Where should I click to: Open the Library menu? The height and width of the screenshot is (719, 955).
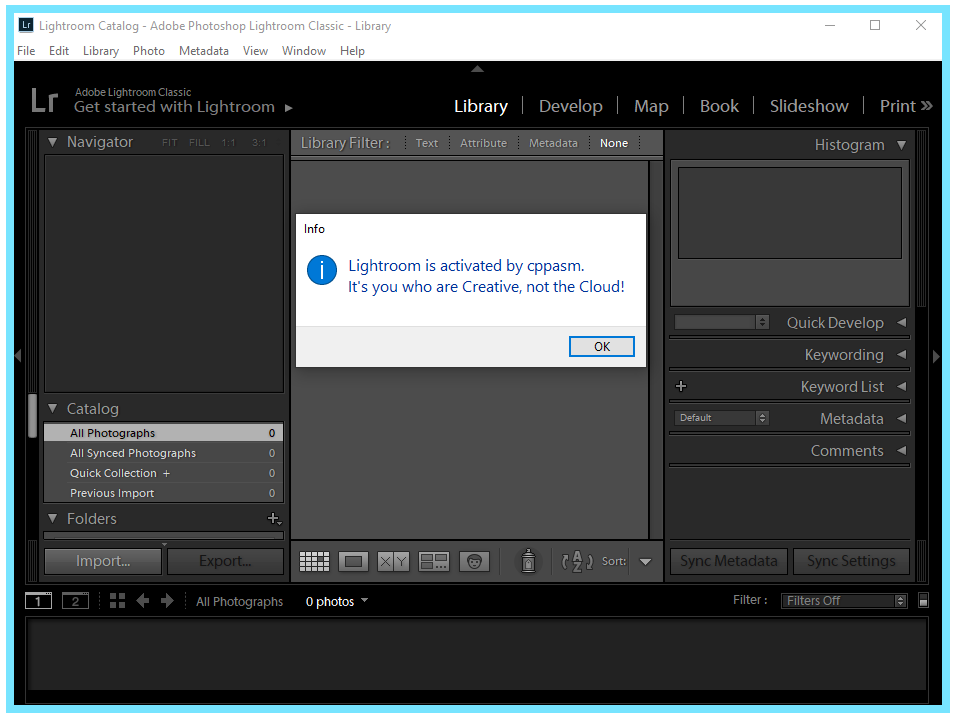coord(100,51)
